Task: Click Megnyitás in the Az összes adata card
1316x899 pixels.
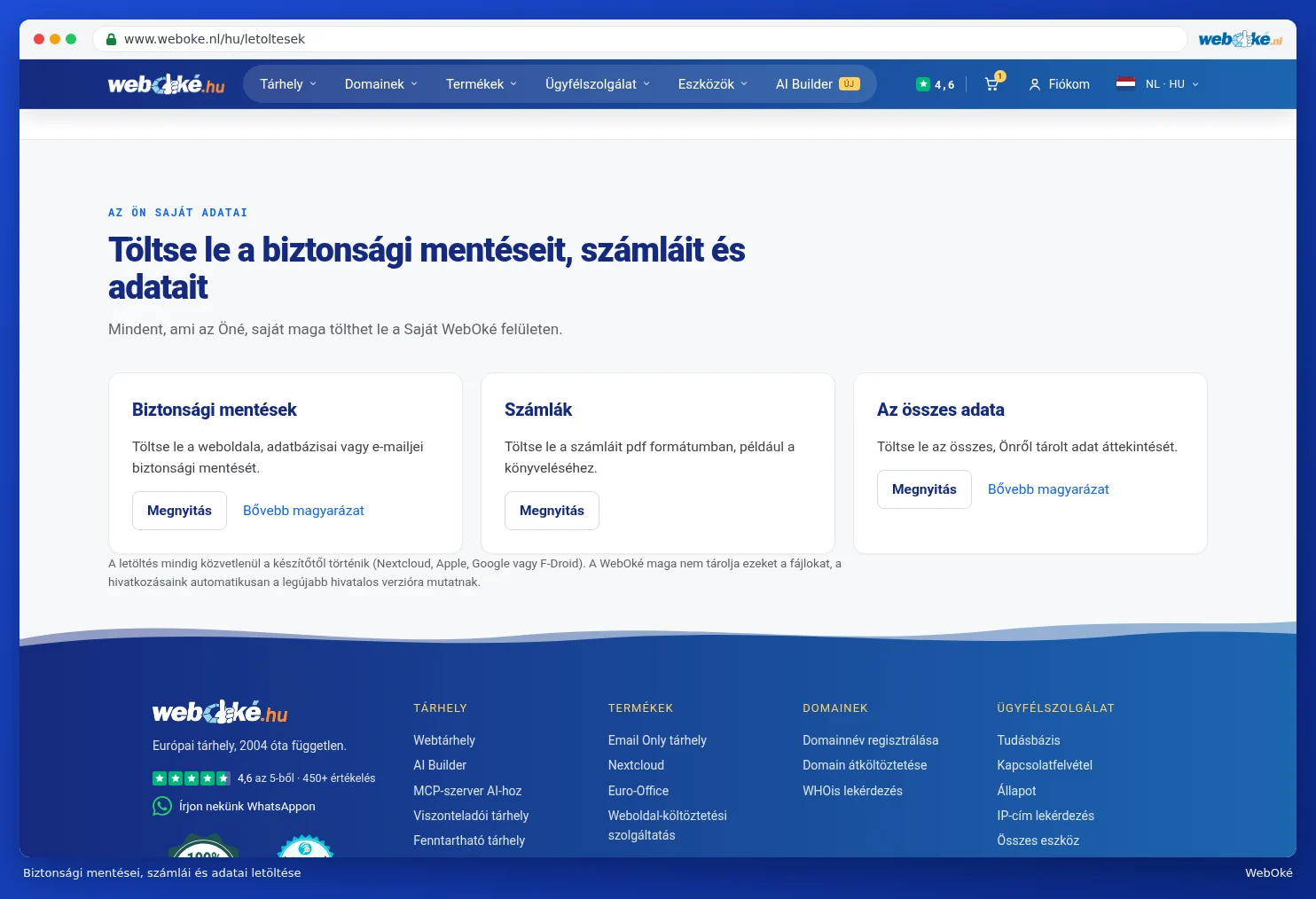Action: point(924,489)
